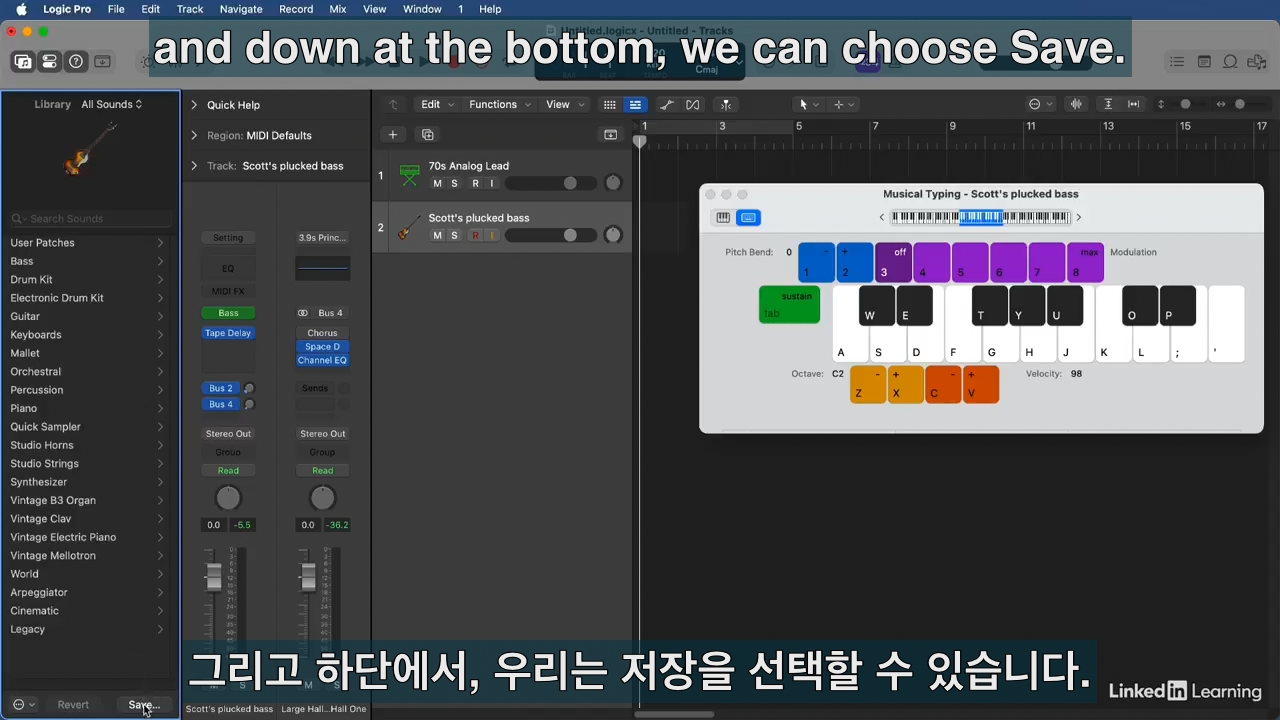Click the highlighted list view icon in Tracks toolbar
1280x720 pixels.
634,104
